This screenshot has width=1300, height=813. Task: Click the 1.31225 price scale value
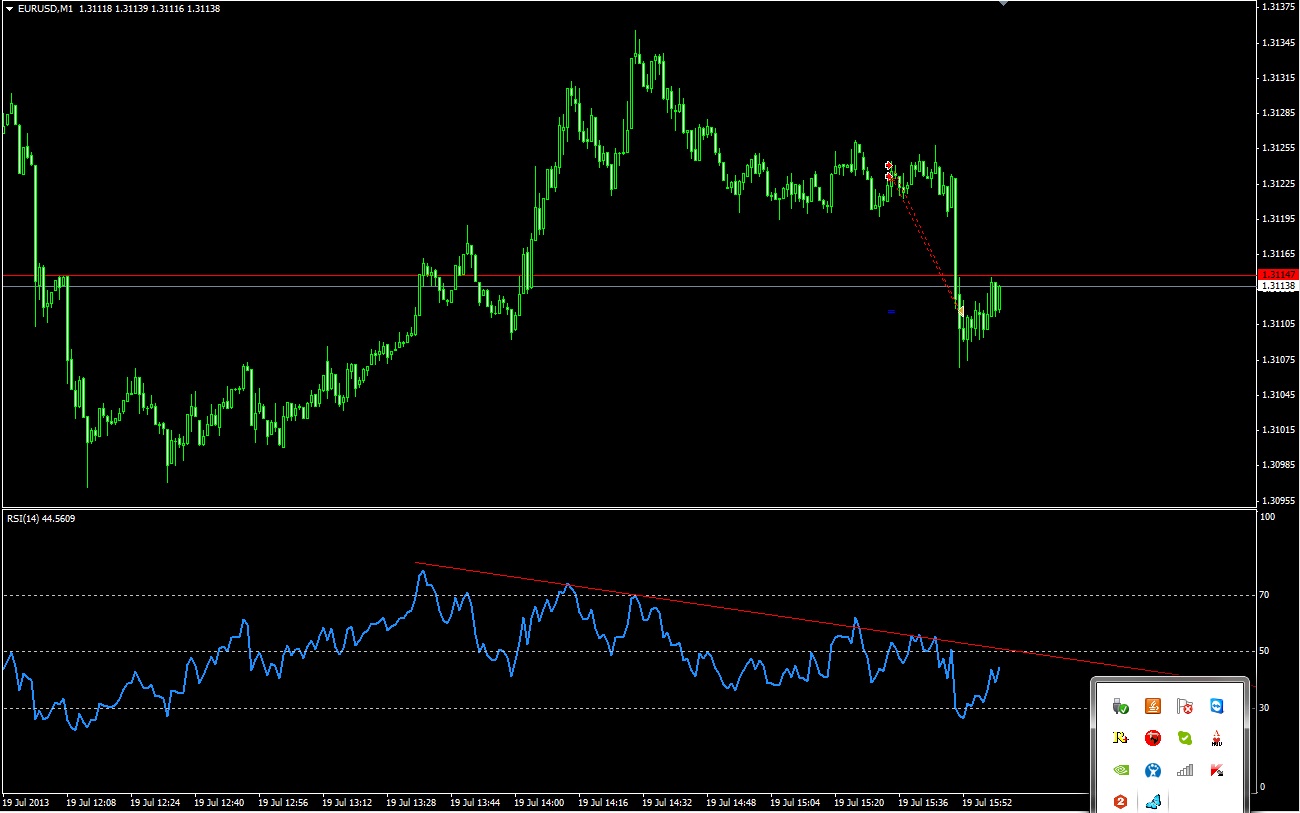pyautogui.click(x=1279, y=183)
